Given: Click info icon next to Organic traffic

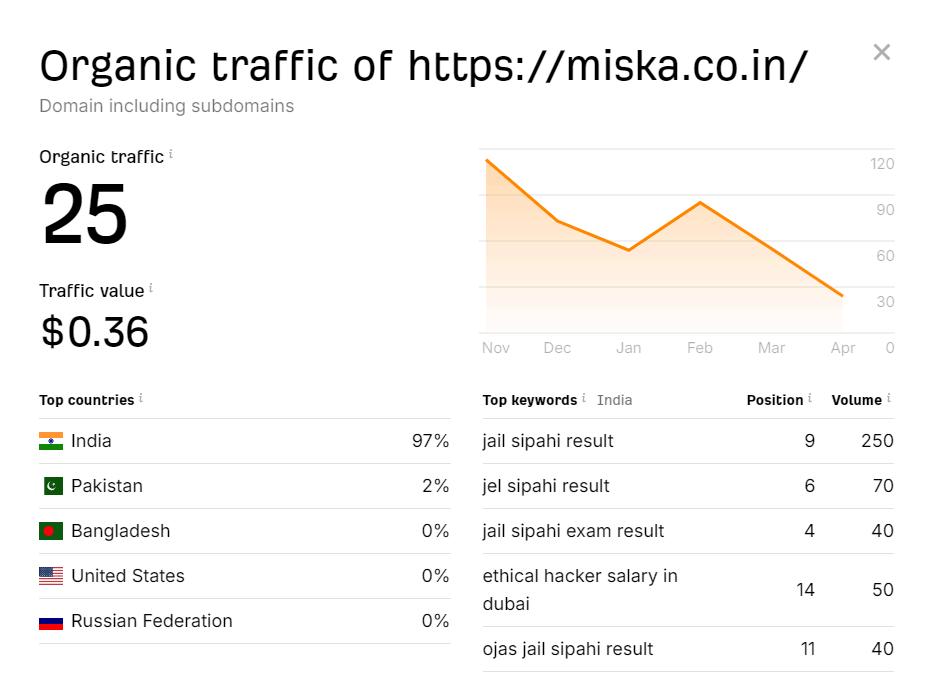Looking at the screenshot, I should click(x=171, y=154).
